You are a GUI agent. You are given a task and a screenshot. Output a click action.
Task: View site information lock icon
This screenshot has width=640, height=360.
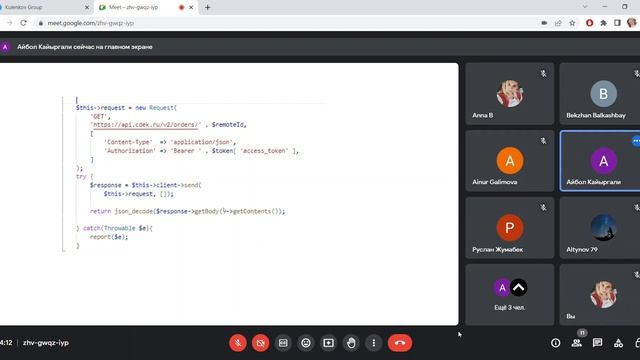click(x=40, y=23)
